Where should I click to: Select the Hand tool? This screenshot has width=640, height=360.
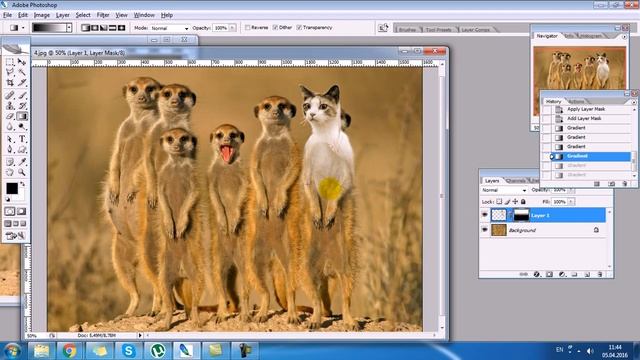pos(10,172)
